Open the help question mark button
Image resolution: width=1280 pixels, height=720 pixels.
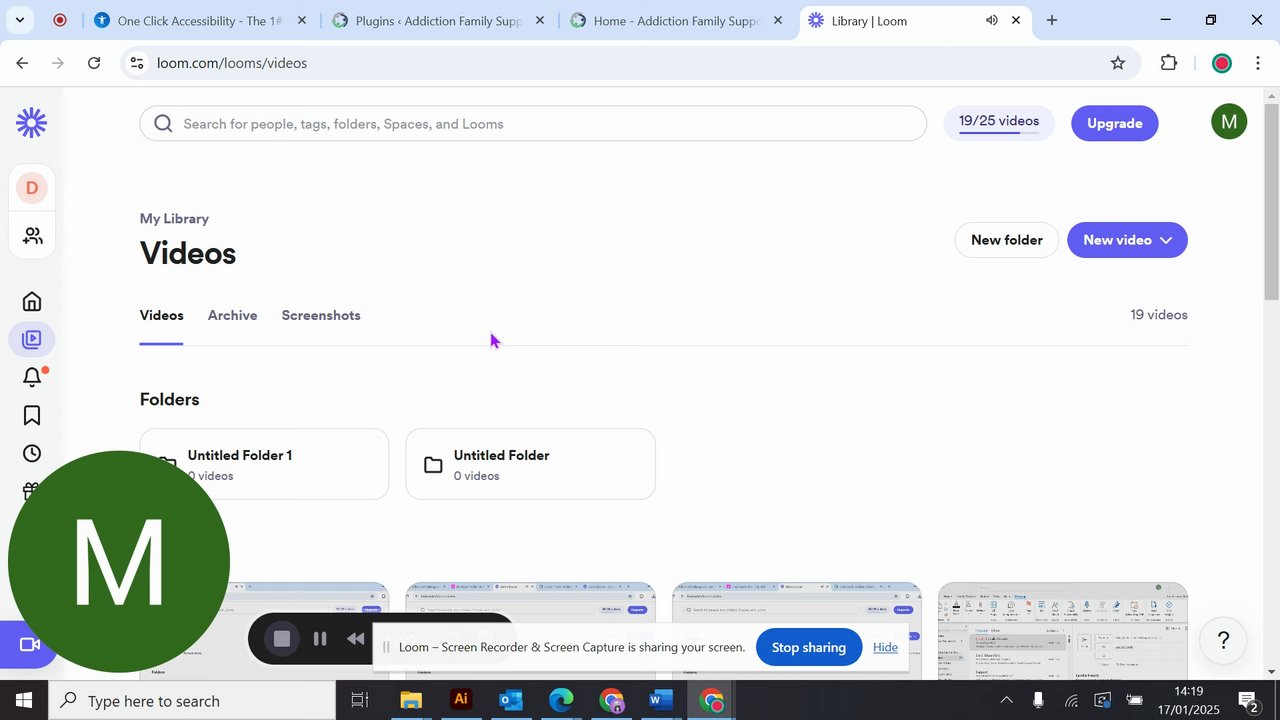(1222, 640)
